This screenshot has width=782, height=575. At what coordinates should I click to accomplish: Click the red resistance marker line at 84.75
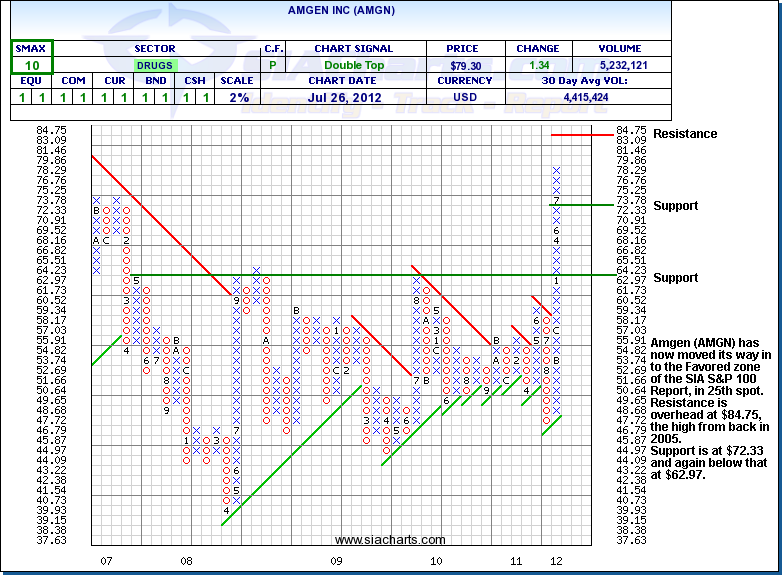coord(580,134)
